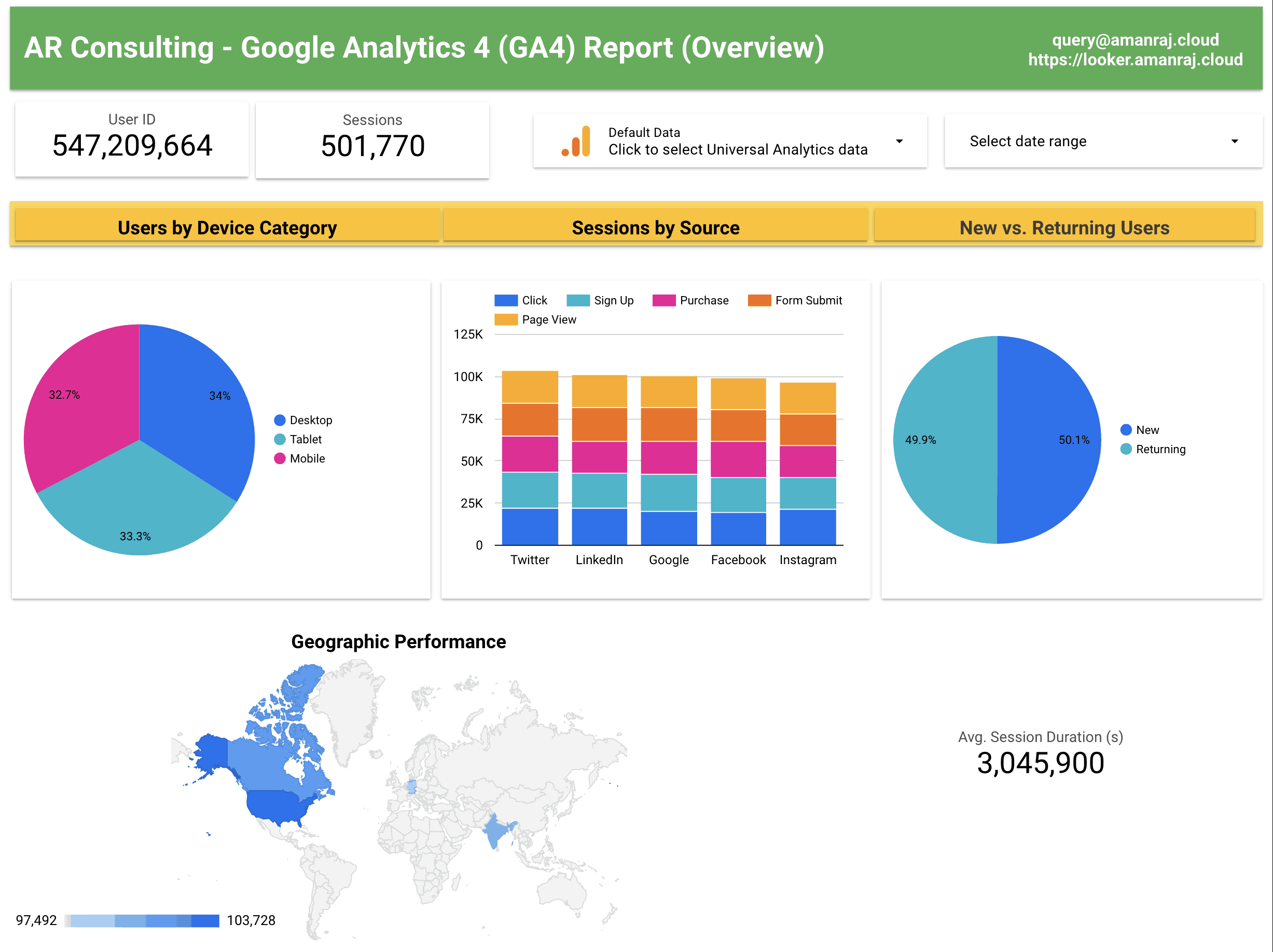This screenshot has height=952, width=1273.
Task: Select the Tablet legend marker
Action: tap(280, 439)
